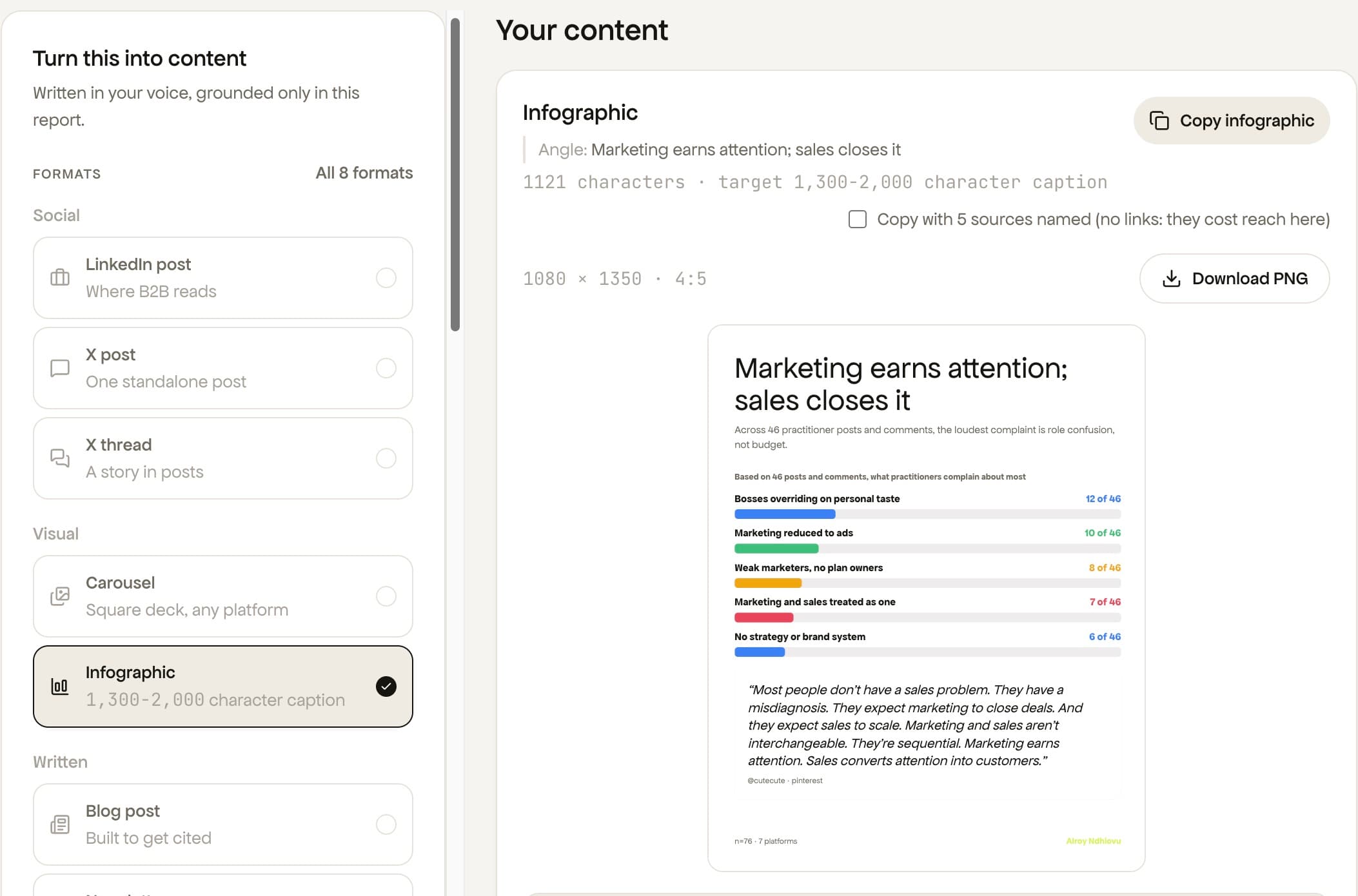Click the 10 of 46 value
The height and width of the screenshot is (896, 1358).
coord(1103,533)
